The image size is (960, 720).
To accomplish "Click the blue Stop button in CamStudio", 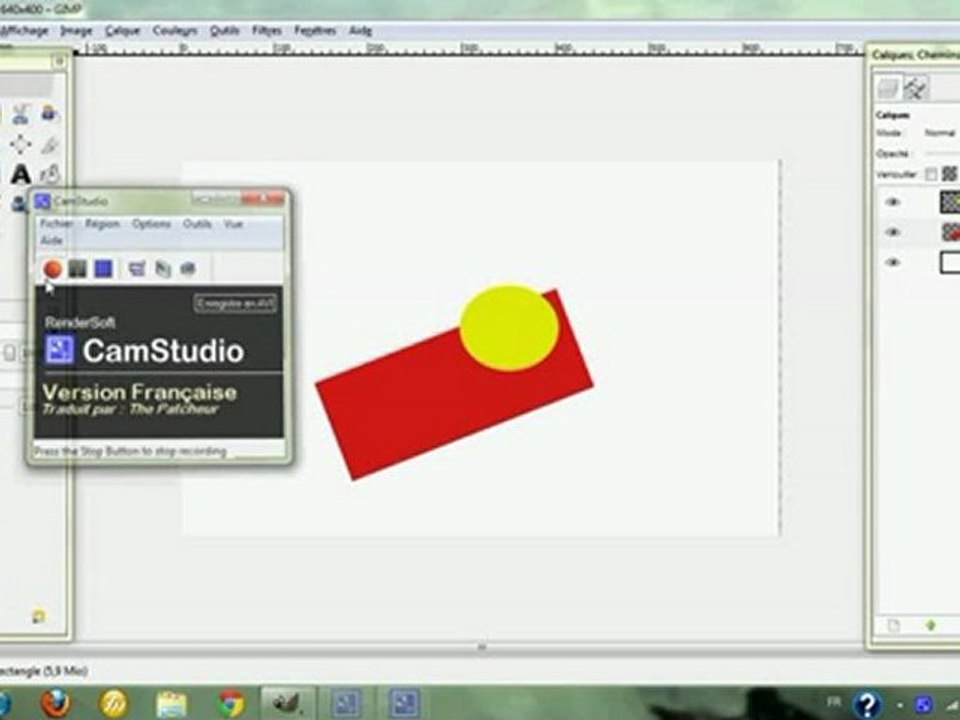I will pyautogui.click(x=103, y=269).
